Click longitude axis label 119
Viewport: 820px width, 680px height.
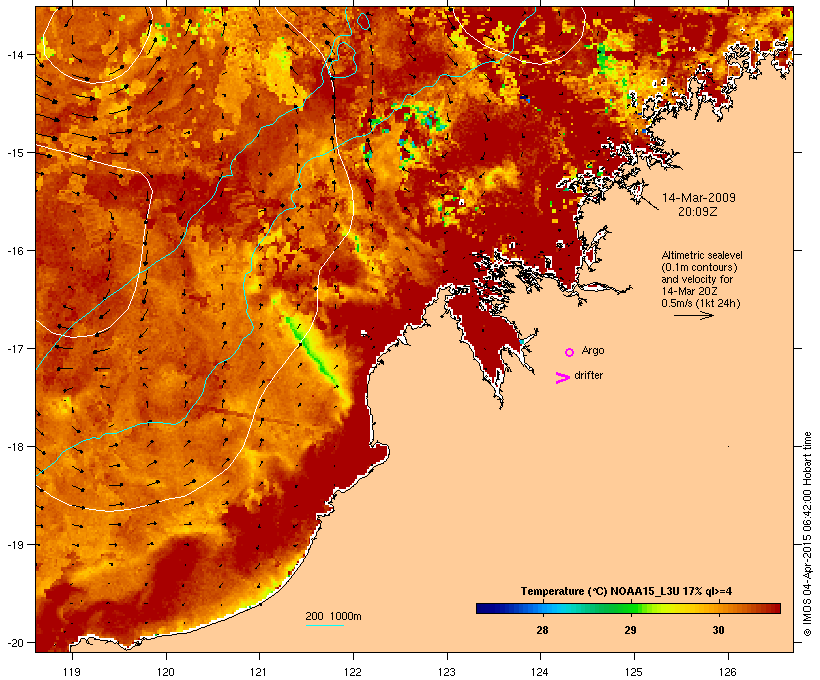point(72,672)
